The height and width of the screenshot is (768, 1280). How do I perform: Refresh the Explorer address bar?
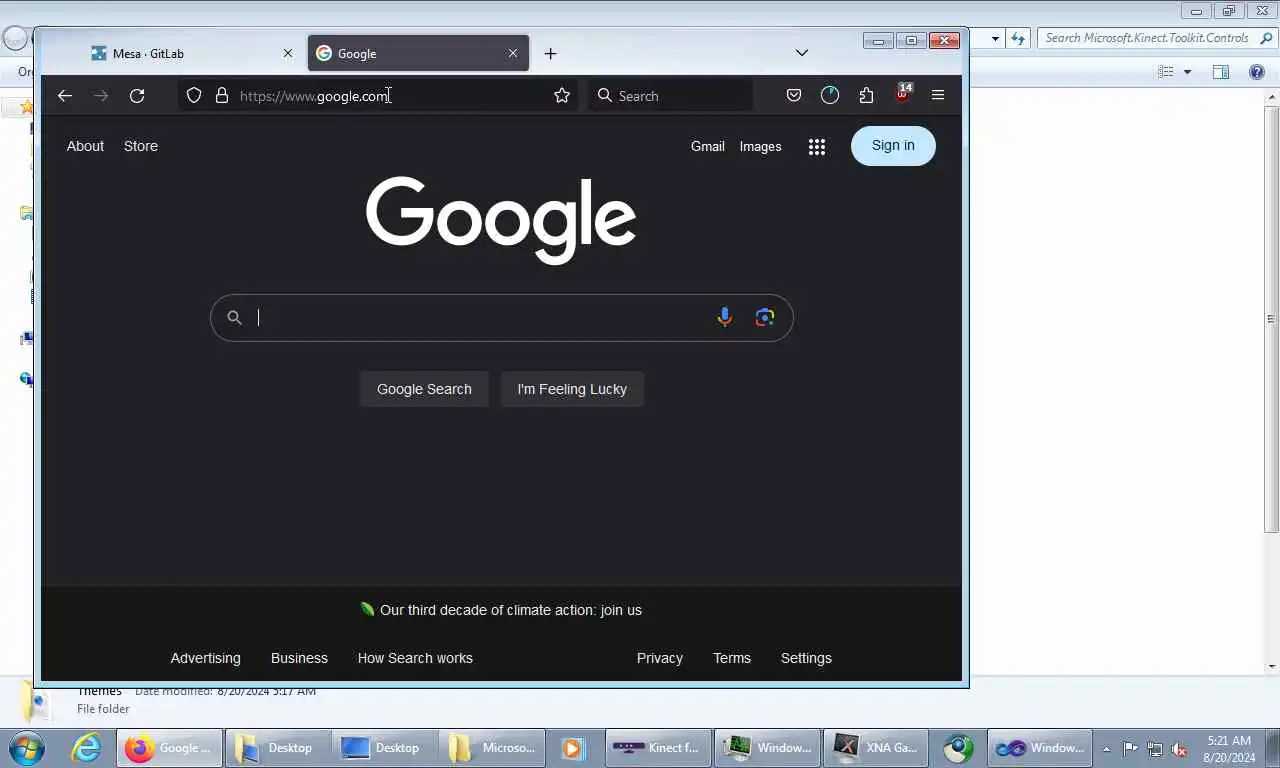tap(1018, 38)
